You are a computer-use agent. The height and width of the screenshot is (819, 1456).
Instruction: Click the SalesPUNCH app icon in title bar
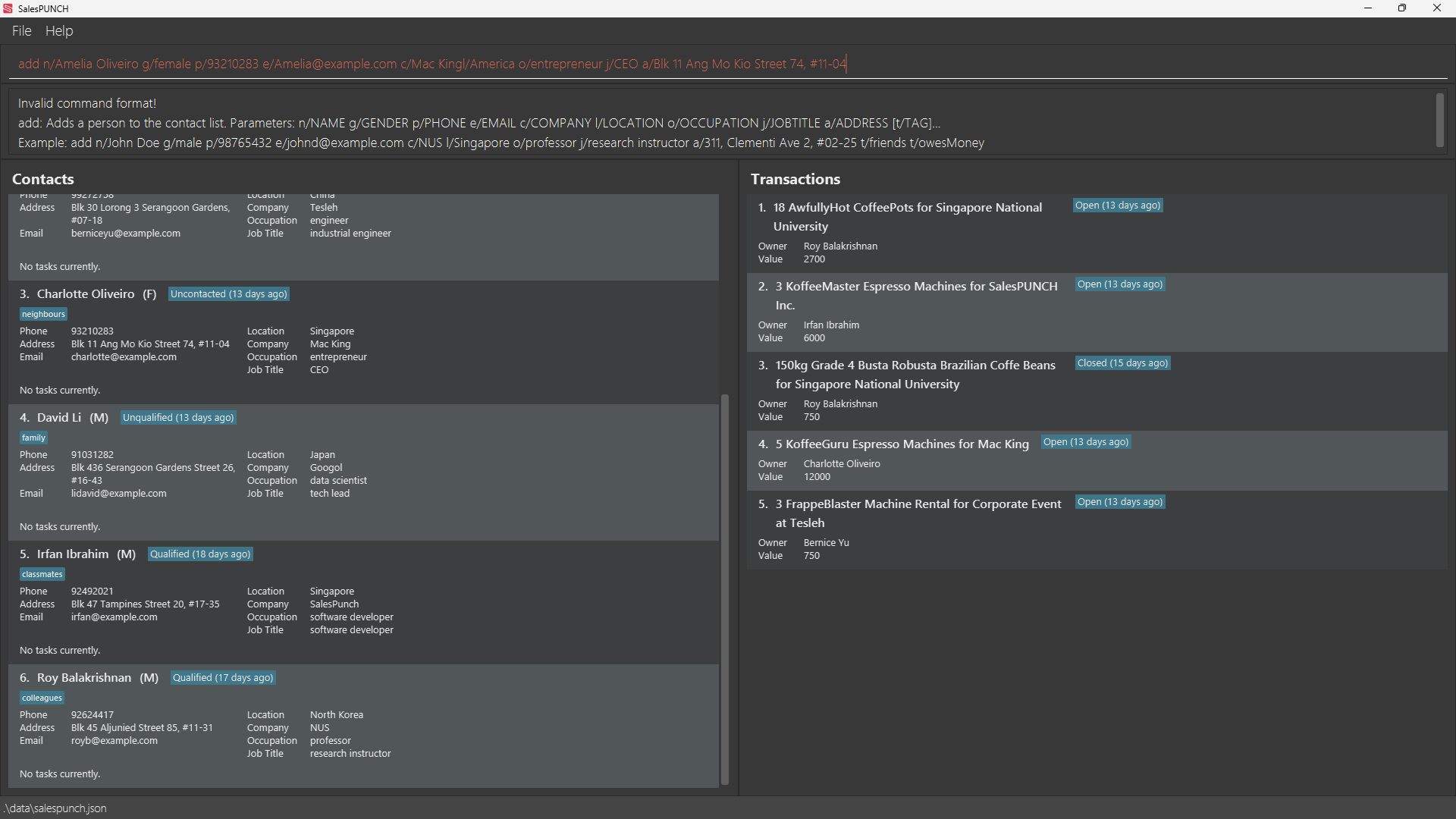8,8
